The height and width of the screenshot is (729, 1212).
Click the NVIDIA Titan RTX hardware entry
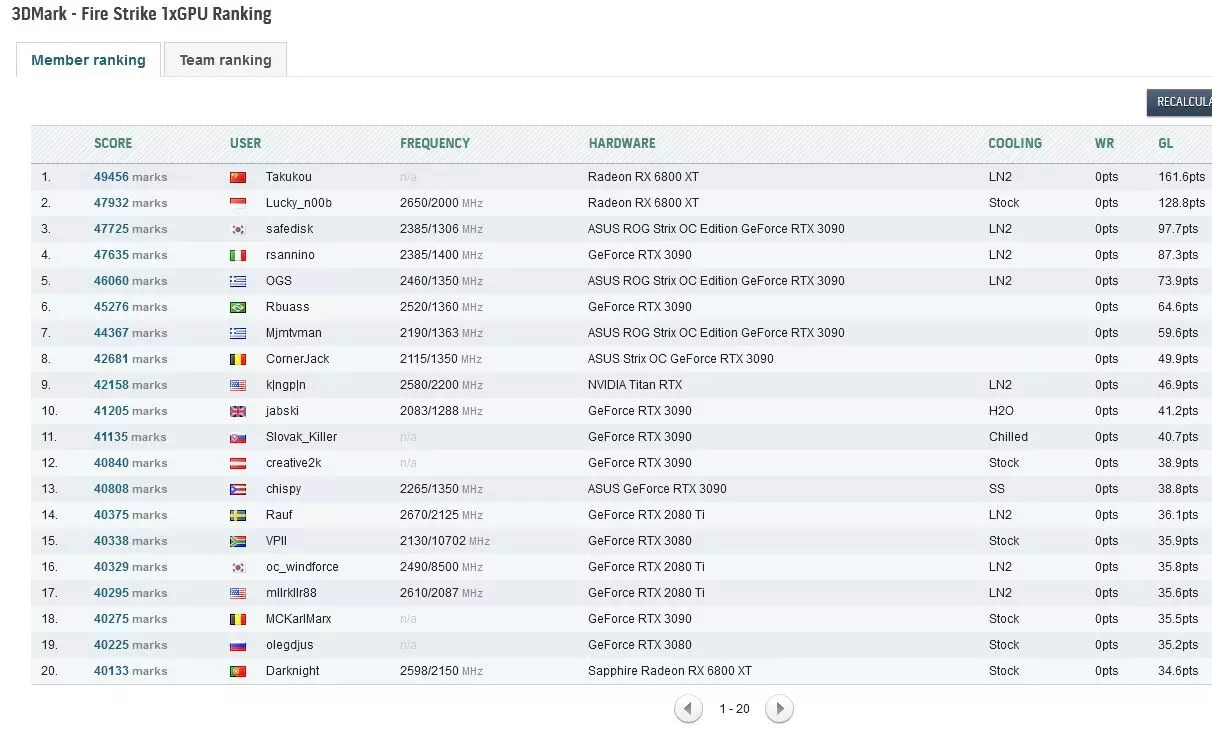click(635, 385)
